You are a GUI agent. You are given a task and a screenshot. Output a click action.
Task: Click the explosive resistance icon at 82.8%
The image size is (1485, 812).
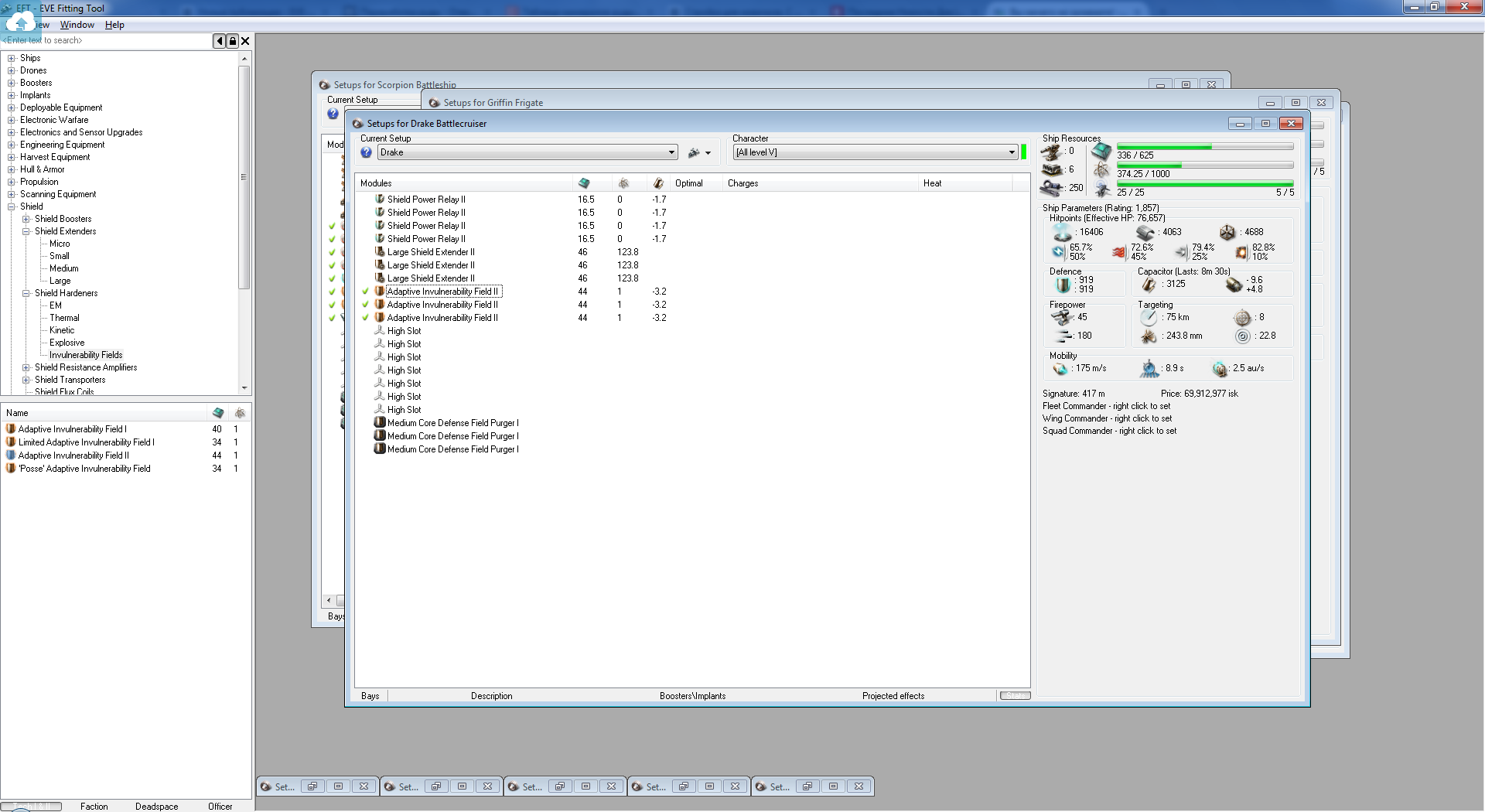point(1241,252)
